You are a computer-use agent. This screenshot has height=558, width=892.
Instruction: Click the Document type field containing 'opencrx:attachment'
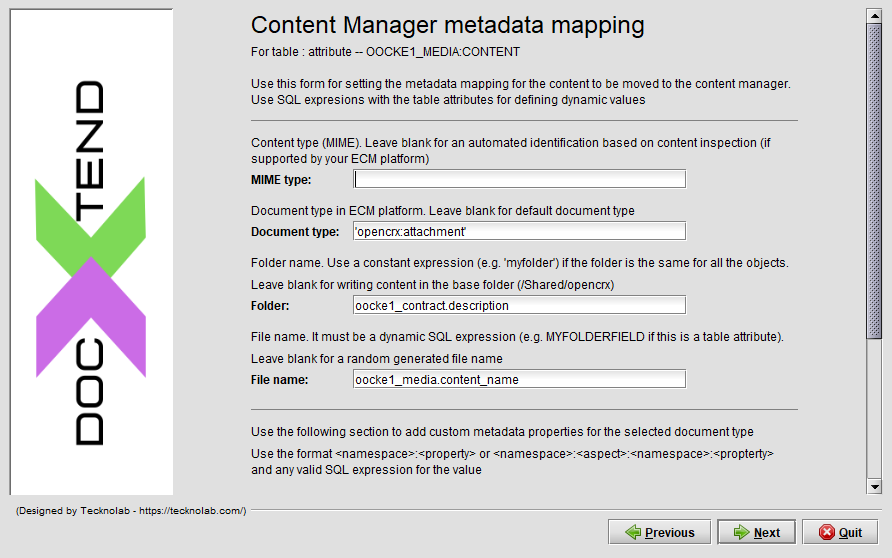(x=519, y=232)
